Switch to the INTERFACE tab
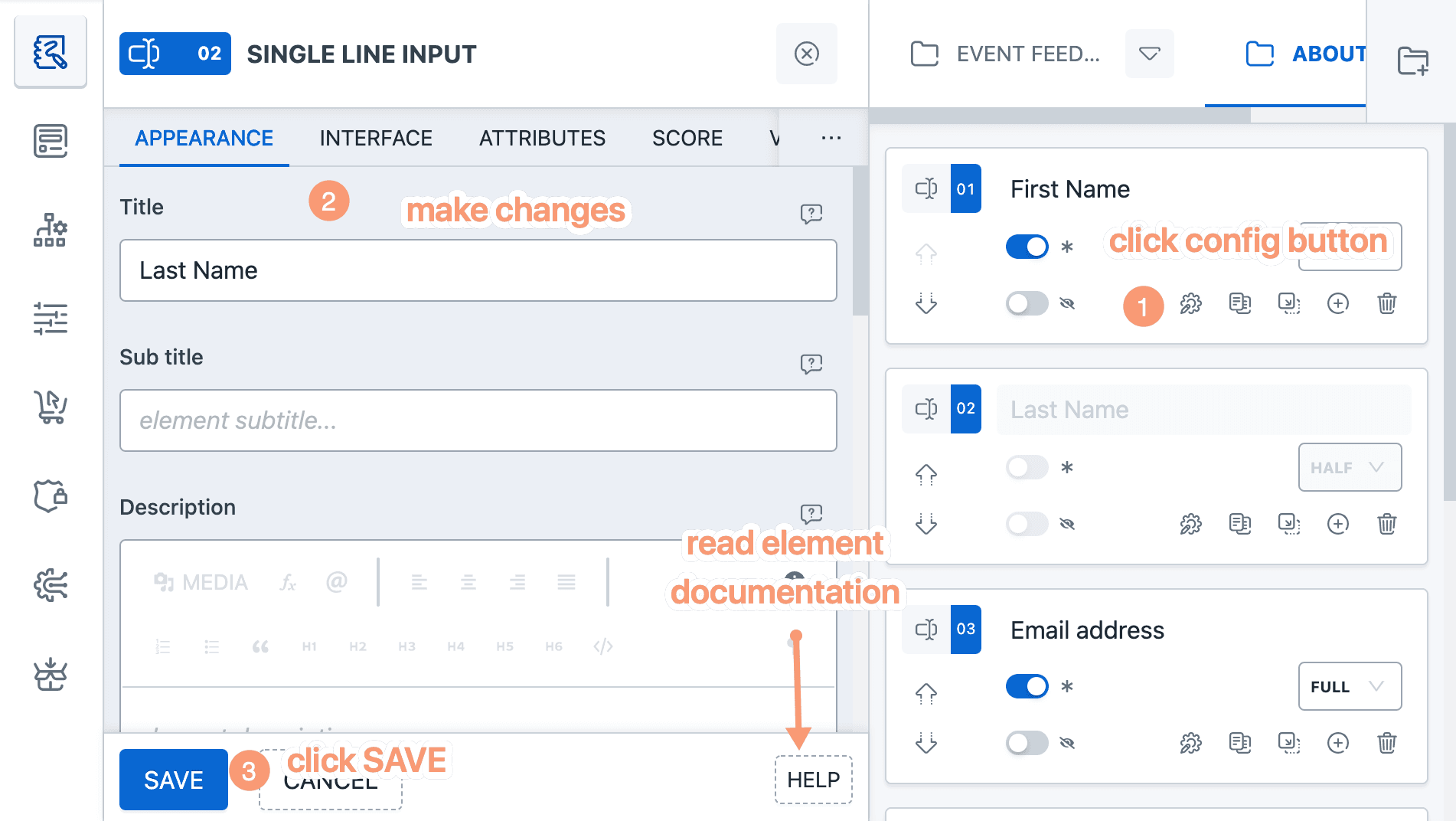 point(376,138)
